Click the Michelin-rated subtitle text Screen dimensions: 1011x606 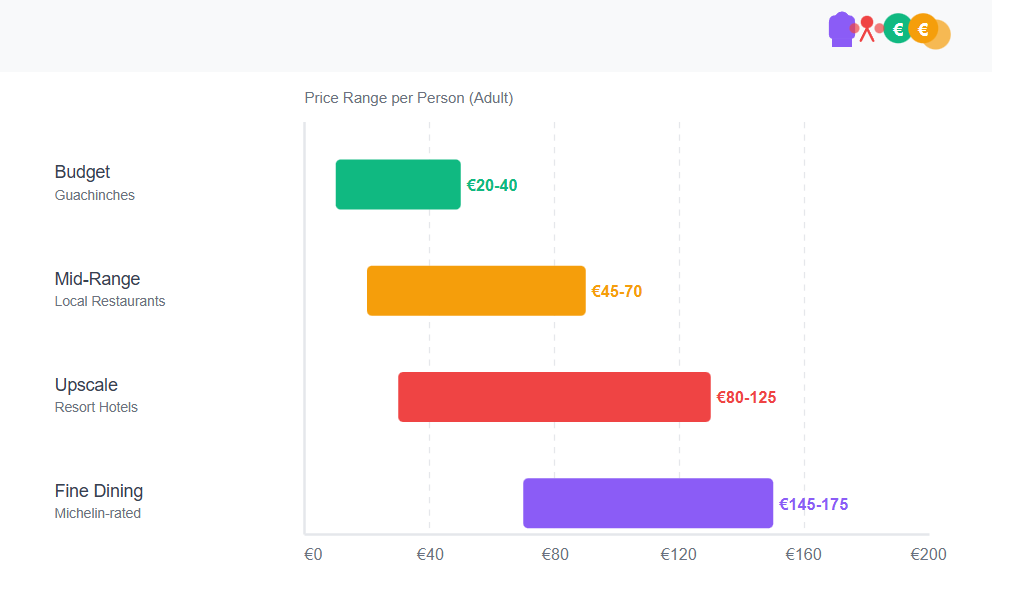pos(98,513)
